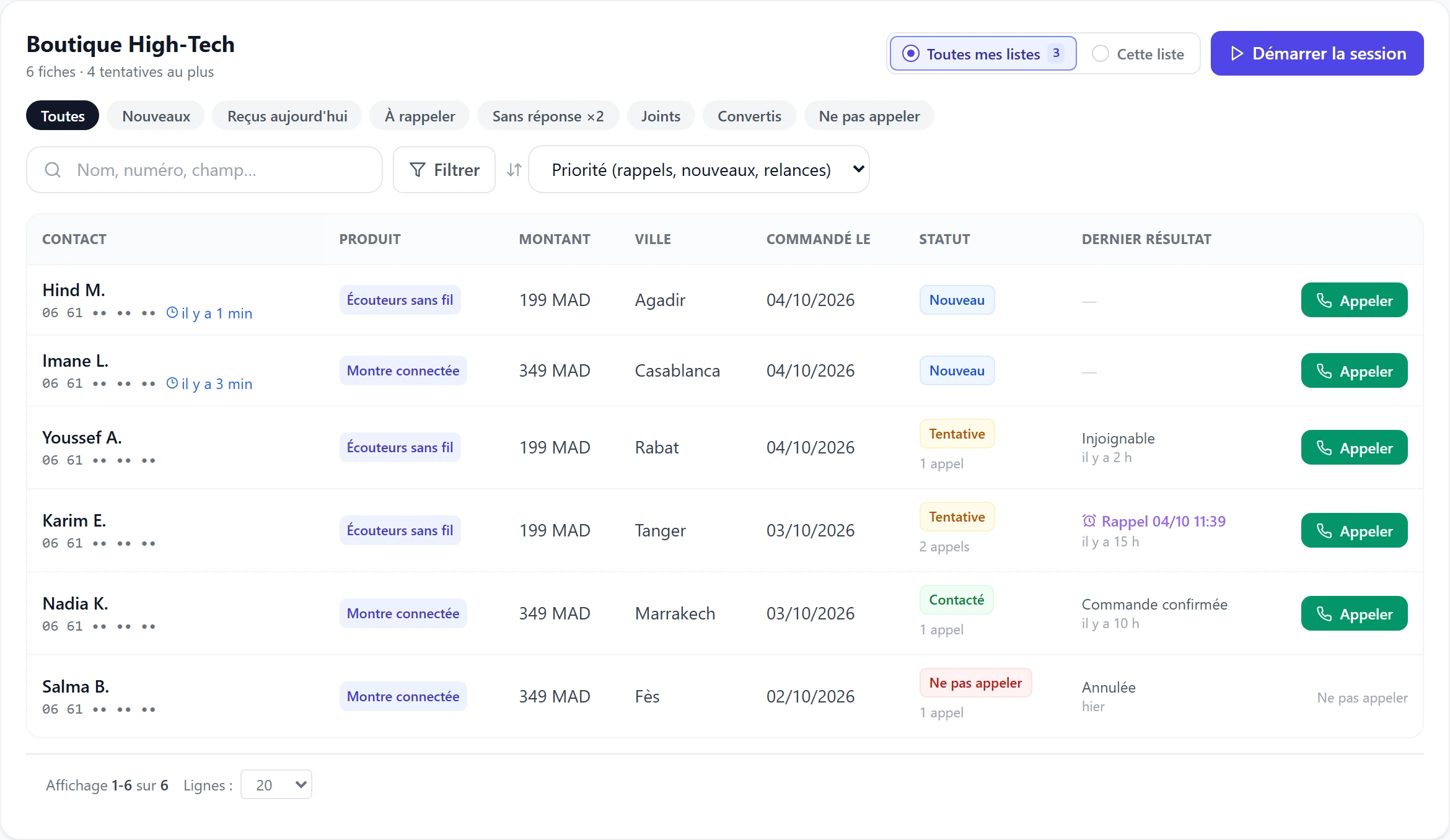Click the Nouveau status badge for Hind M.
This screenshot has width=1450, height=840.
point(957,300)
